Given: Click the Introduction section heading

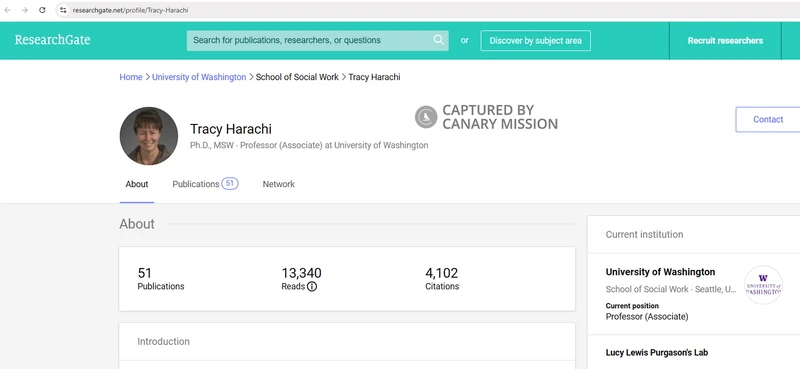Looking at the screenshot, I should tap(163, 341).
